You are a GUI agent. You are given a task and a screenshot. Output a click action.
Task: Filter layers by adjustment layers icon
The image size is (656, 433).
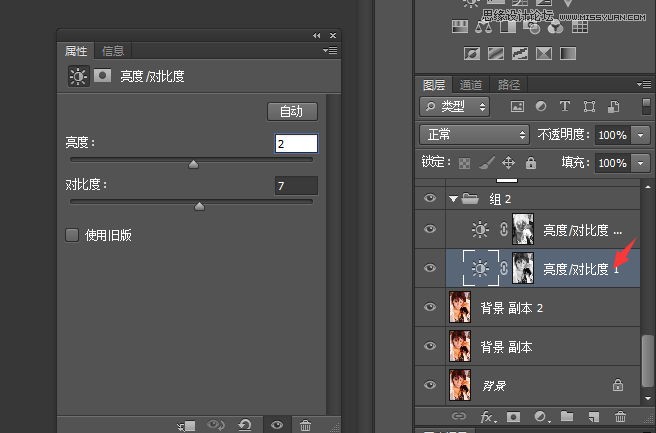point(541,106)
